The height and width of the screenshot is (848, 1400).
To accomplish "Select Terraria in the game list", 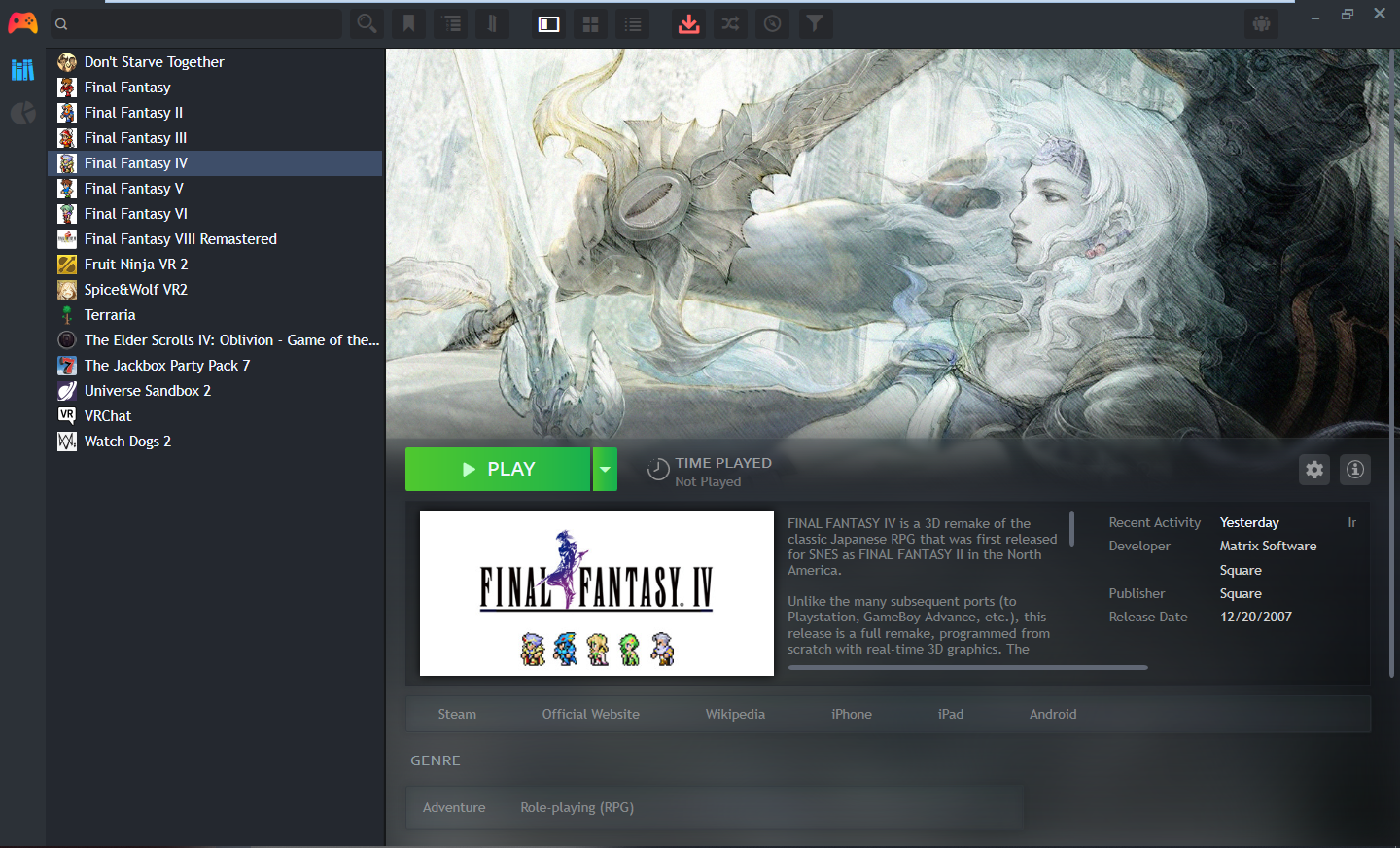I will click(215, 315).
